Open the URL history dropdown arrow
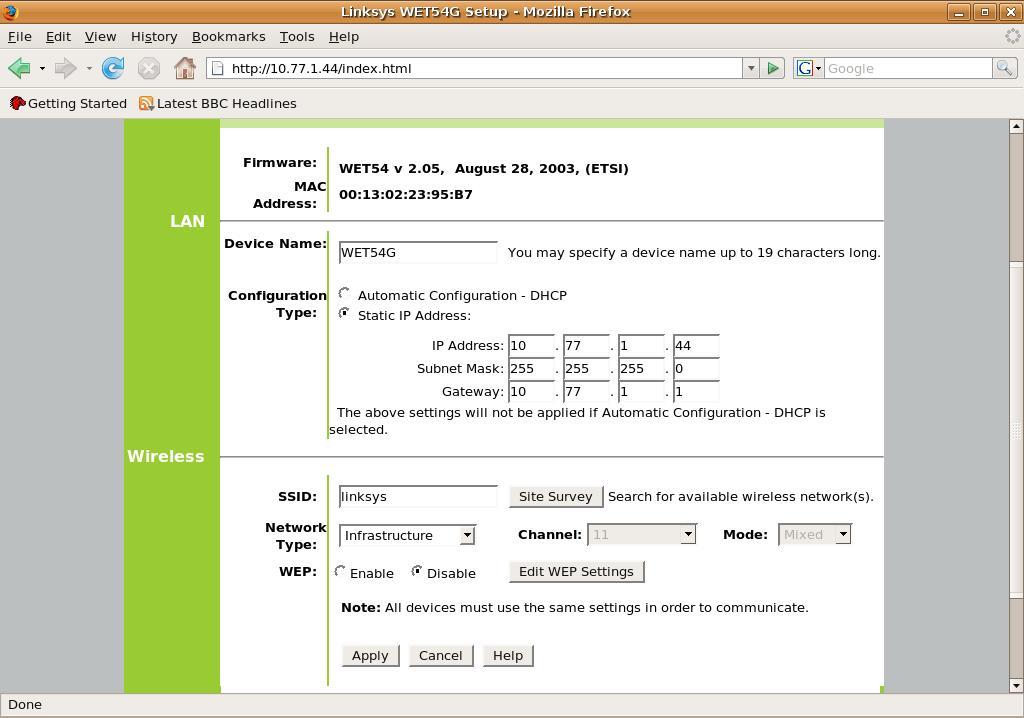 pos(750,68)
